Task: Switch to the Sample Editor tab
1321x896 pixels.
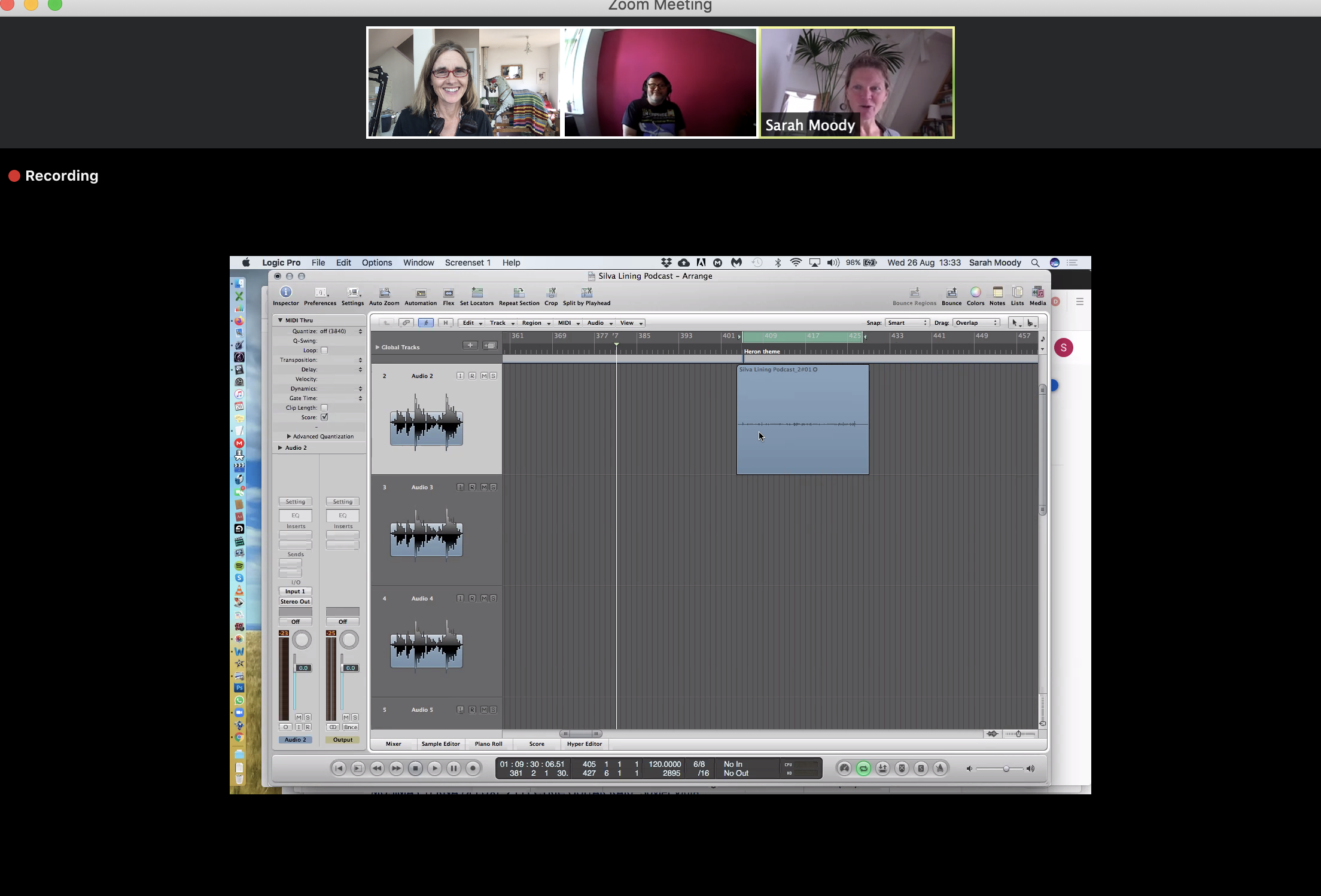Action: point(441,744)
